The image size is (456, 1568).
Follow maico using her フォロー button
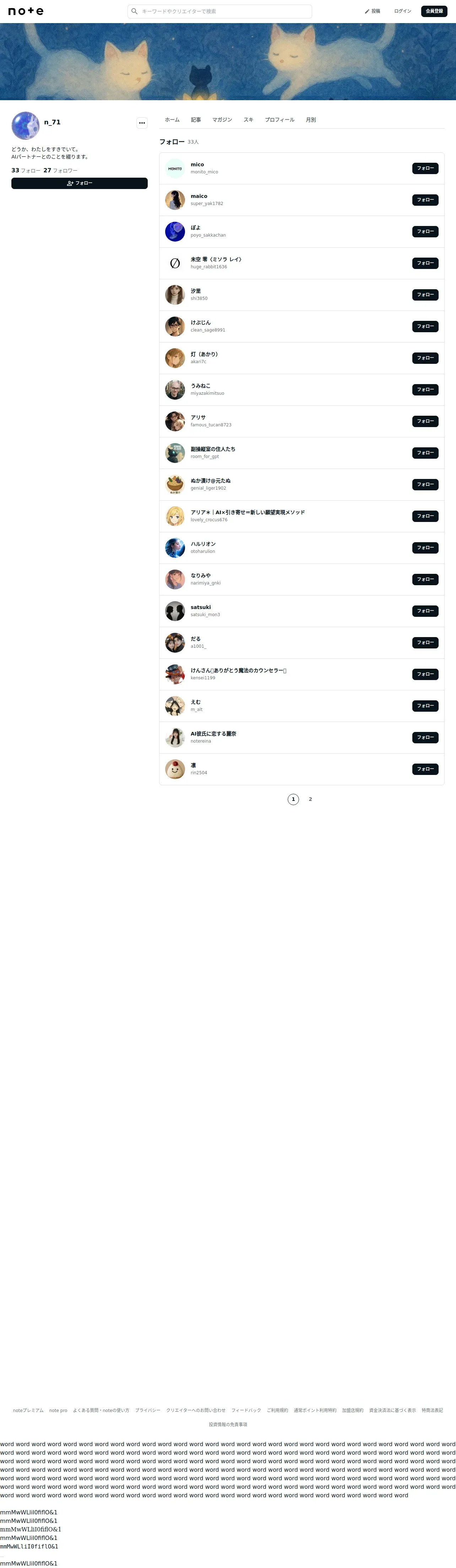coord(425,200)
